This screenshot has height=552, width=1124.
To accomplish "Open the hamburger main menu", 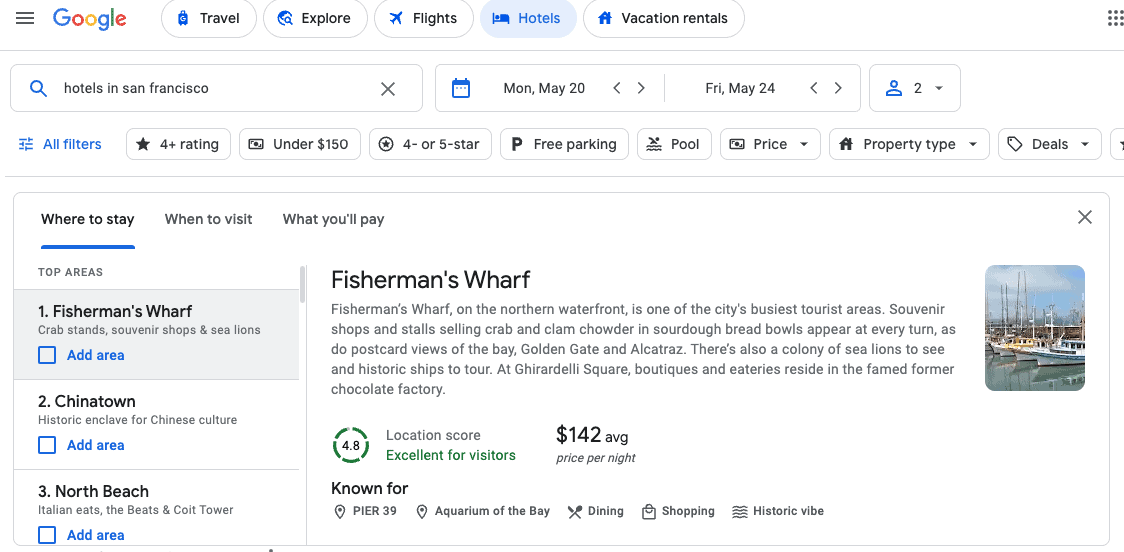I will [25, 18].
